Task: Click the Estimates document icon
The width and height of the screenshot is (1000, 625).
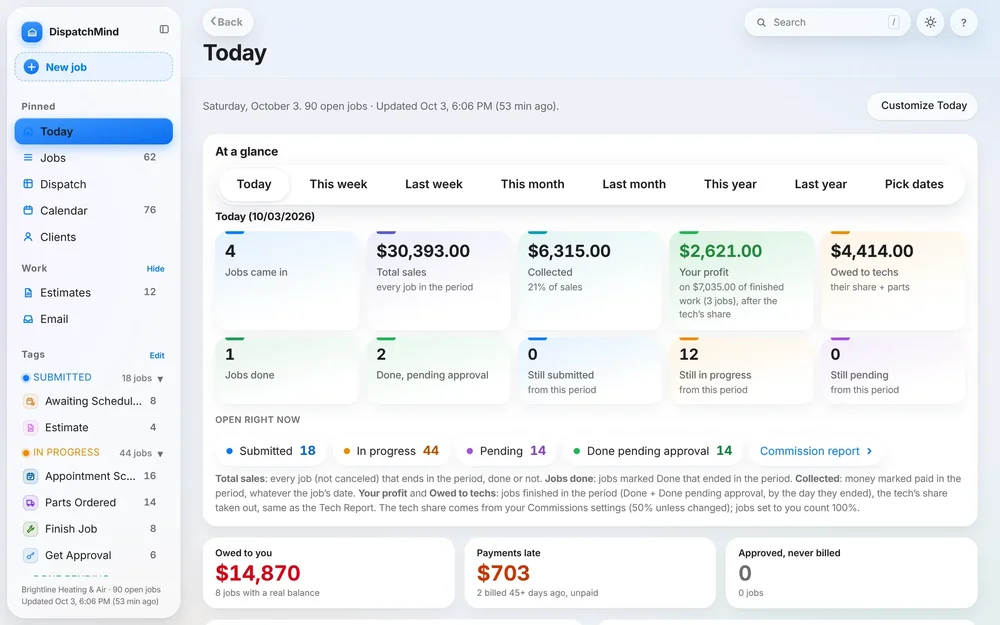Action: point(28,293)
